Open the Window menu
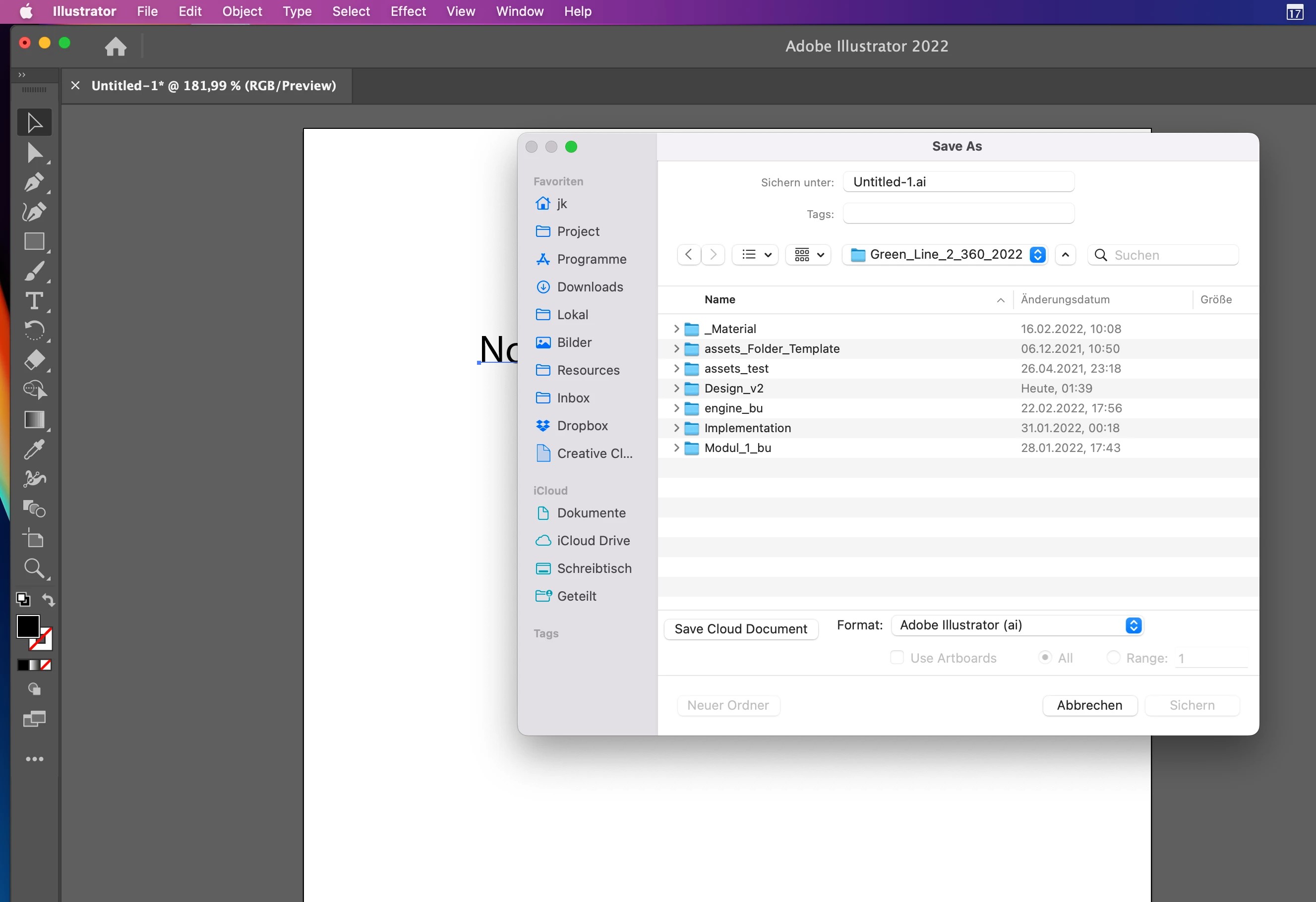The width and height of the screenshot is (1316, 902). click(519, 11)
